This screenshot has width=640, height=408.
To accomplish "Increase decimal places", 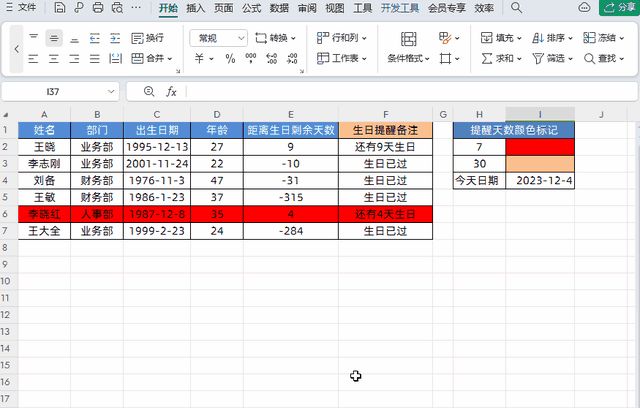I will tap(272, 59).
